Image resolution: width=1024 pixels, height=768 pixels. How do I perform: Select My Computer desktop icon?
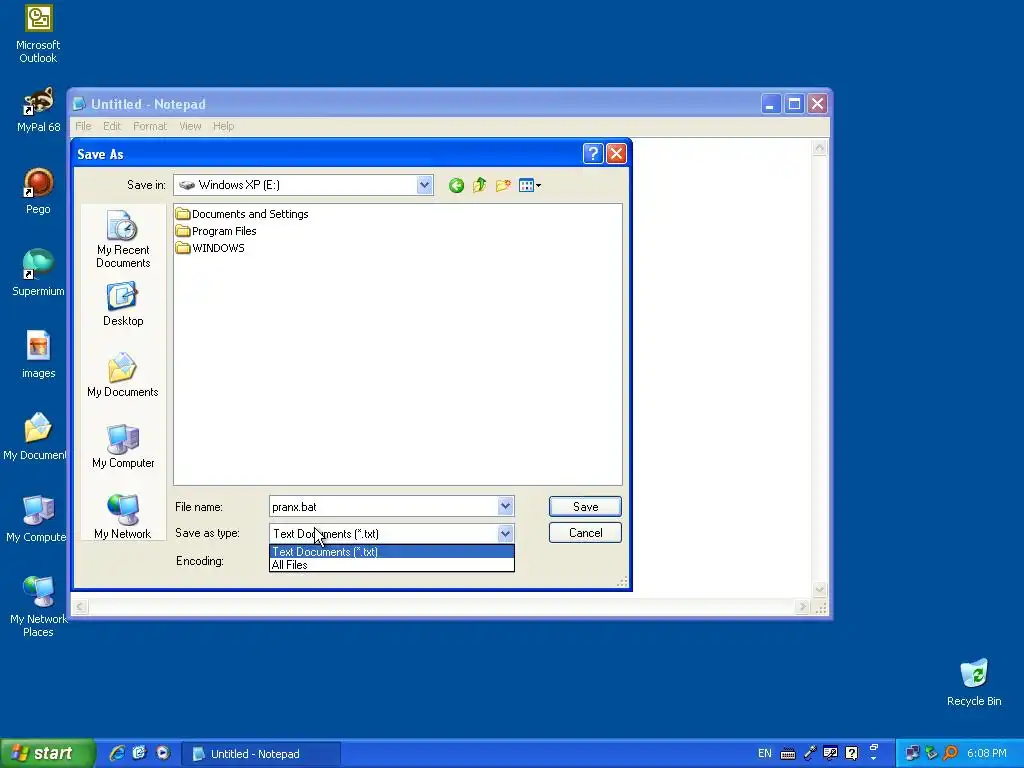pos(37,519)
